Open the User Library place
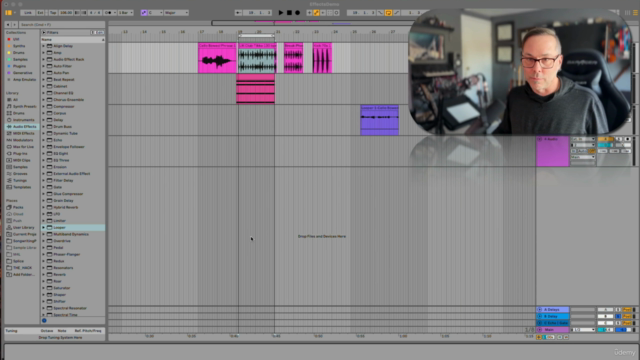The width and height of the screenshot is (640, 360). (x=23, y=227)
